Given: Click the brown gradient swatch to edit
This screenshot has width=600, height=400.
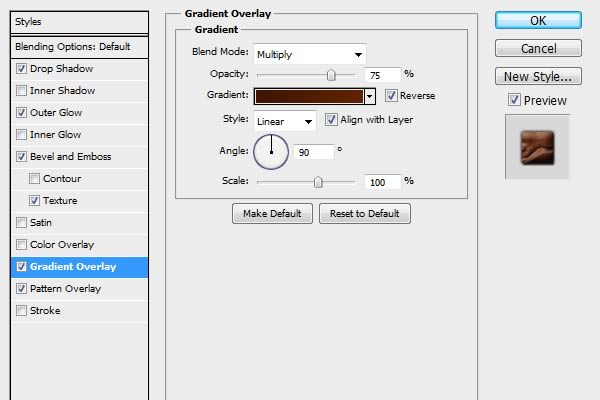Looking at the screenshot, I should coord(309,96).
